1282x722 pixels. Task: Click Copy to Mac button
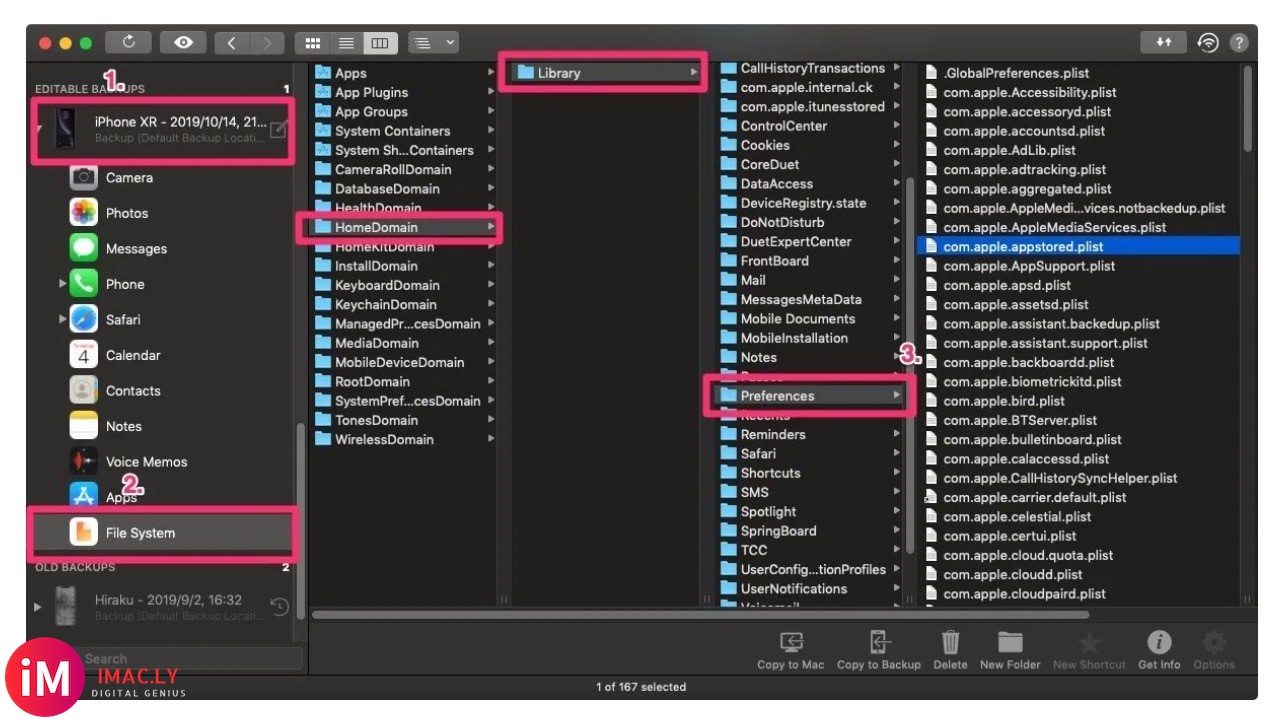click(x=791, y=650)
